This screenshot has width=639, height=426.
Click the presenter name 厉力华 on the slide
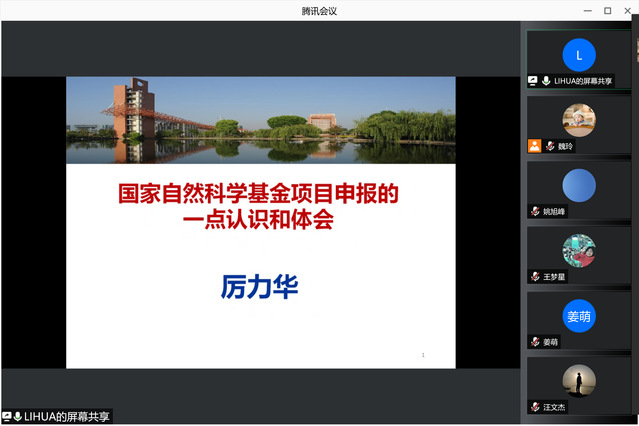tap(260, 285)
